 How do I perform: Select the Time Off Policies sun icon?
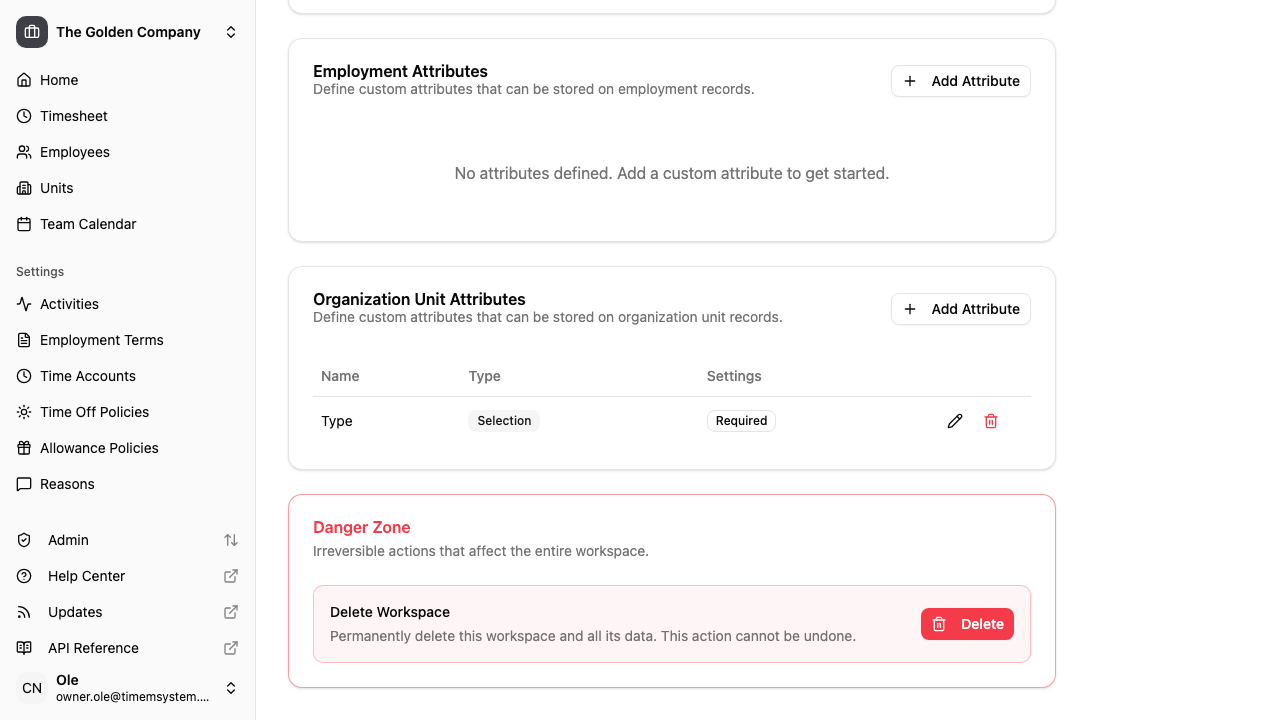[x=23, y=412]
